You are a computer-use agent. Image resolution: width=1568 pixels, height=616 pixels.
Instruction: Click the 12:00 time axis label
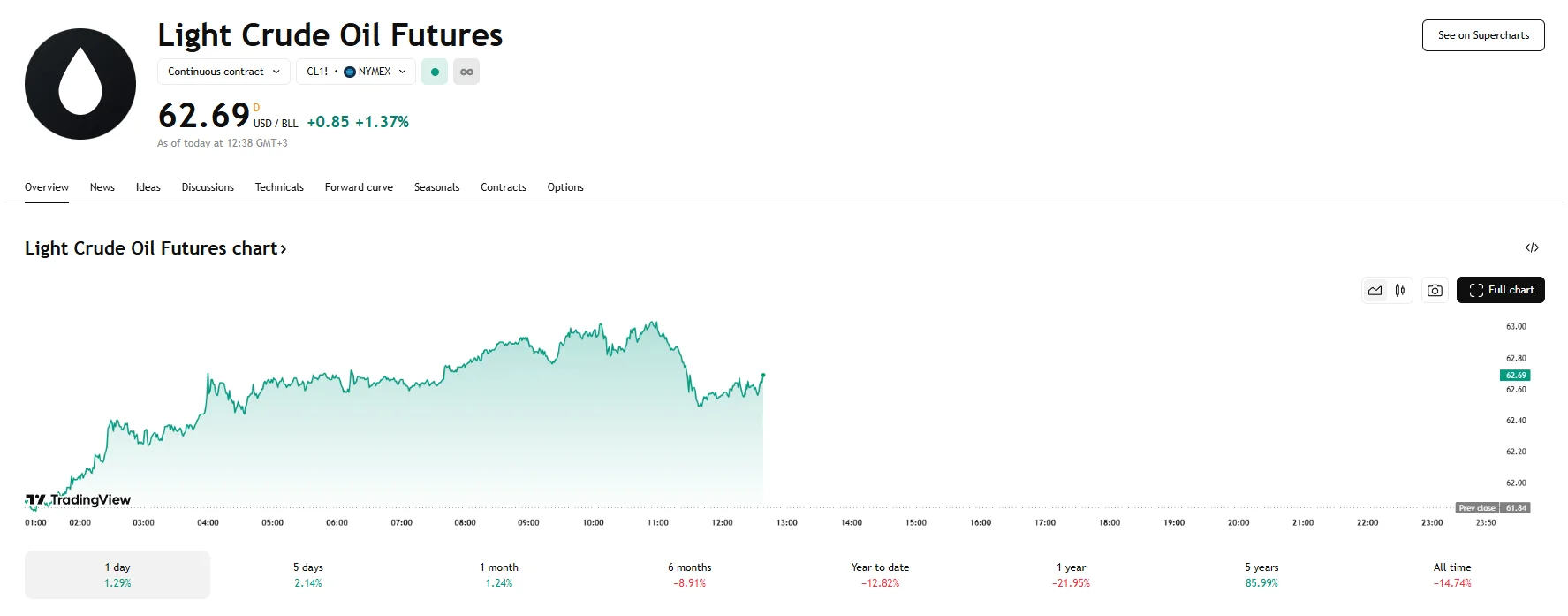point(722,523)
